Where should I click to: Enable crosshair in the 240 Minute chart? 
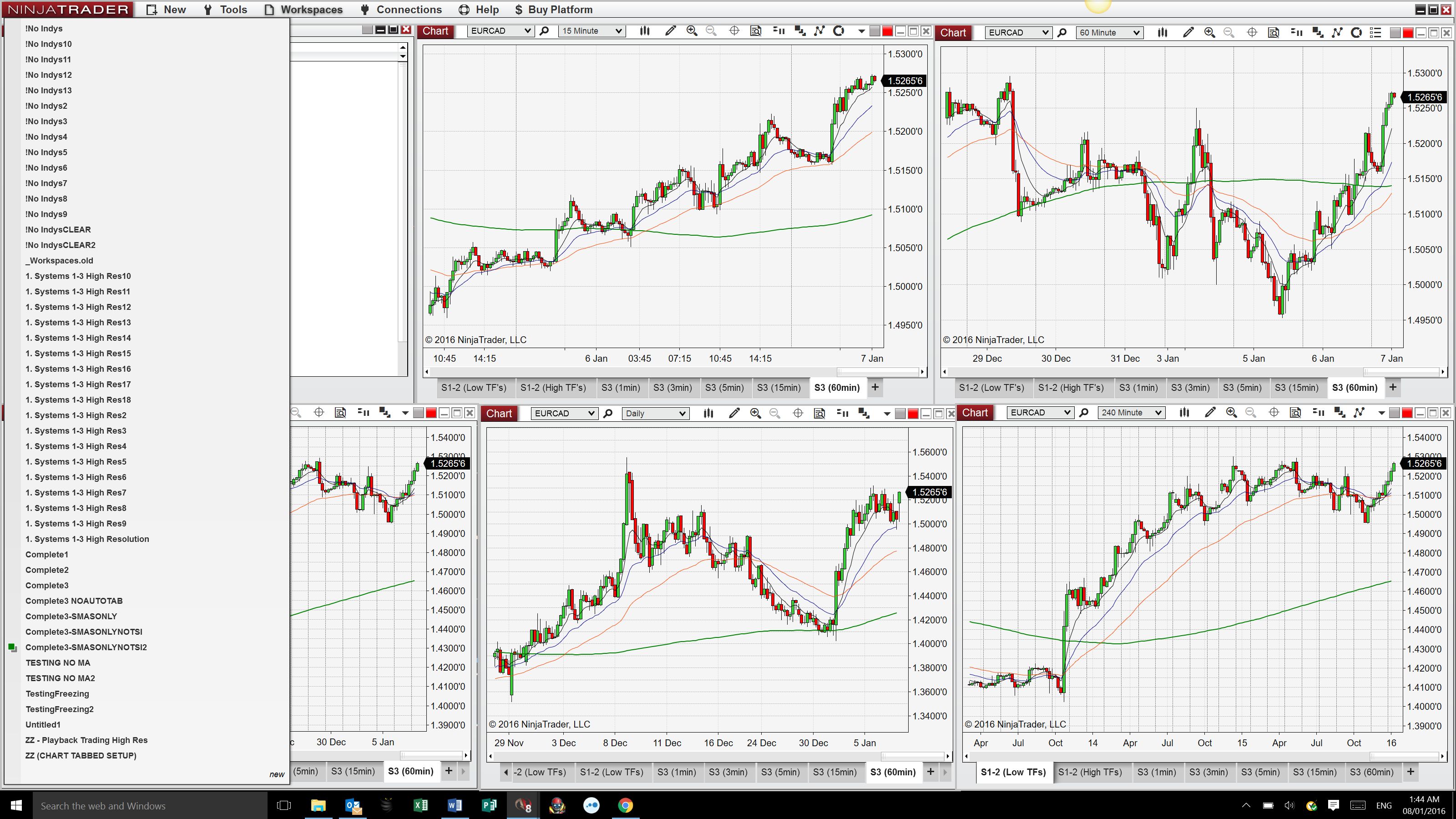[1274, 413]
